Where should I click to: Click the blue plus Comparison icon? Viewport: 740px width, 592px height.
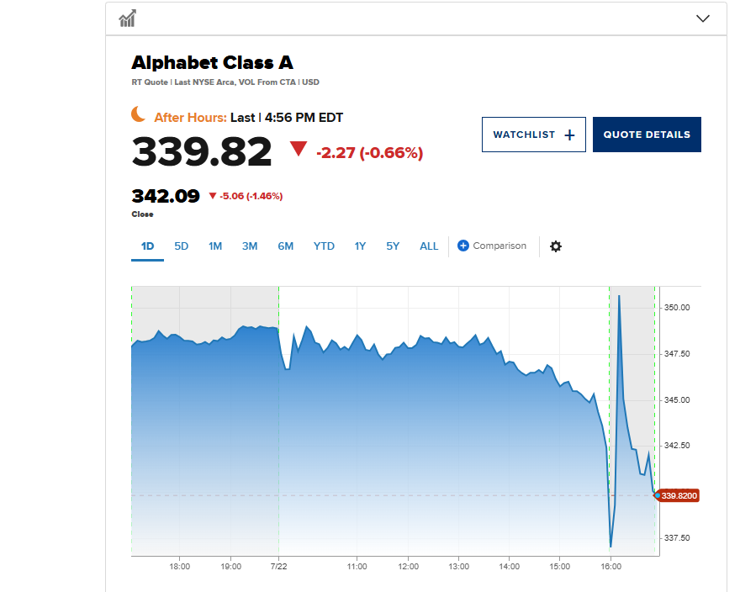click(463, 245)
